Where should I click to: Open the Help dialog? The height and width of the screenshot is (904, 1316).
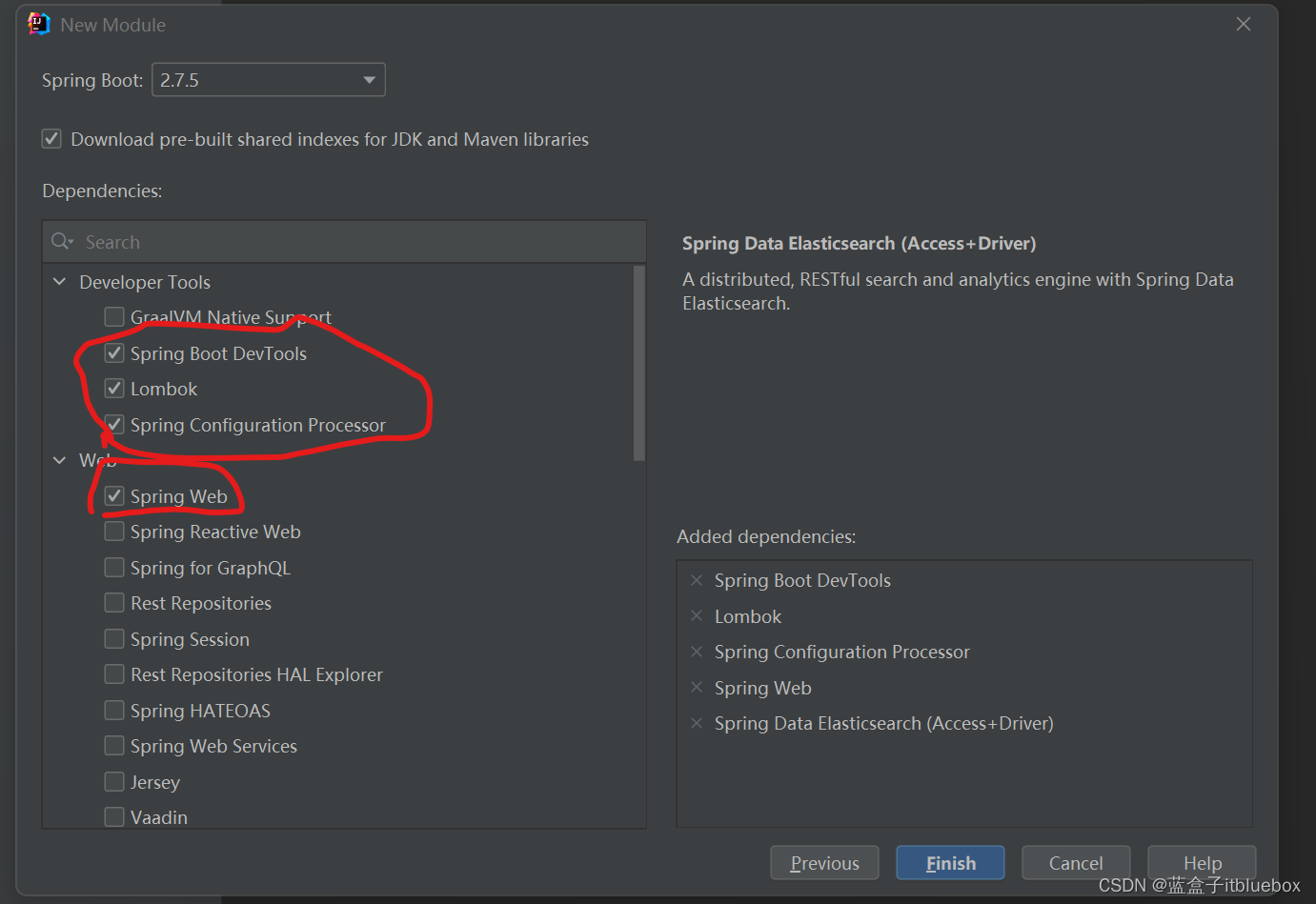pyautogui.click(x=1201, y=862)
